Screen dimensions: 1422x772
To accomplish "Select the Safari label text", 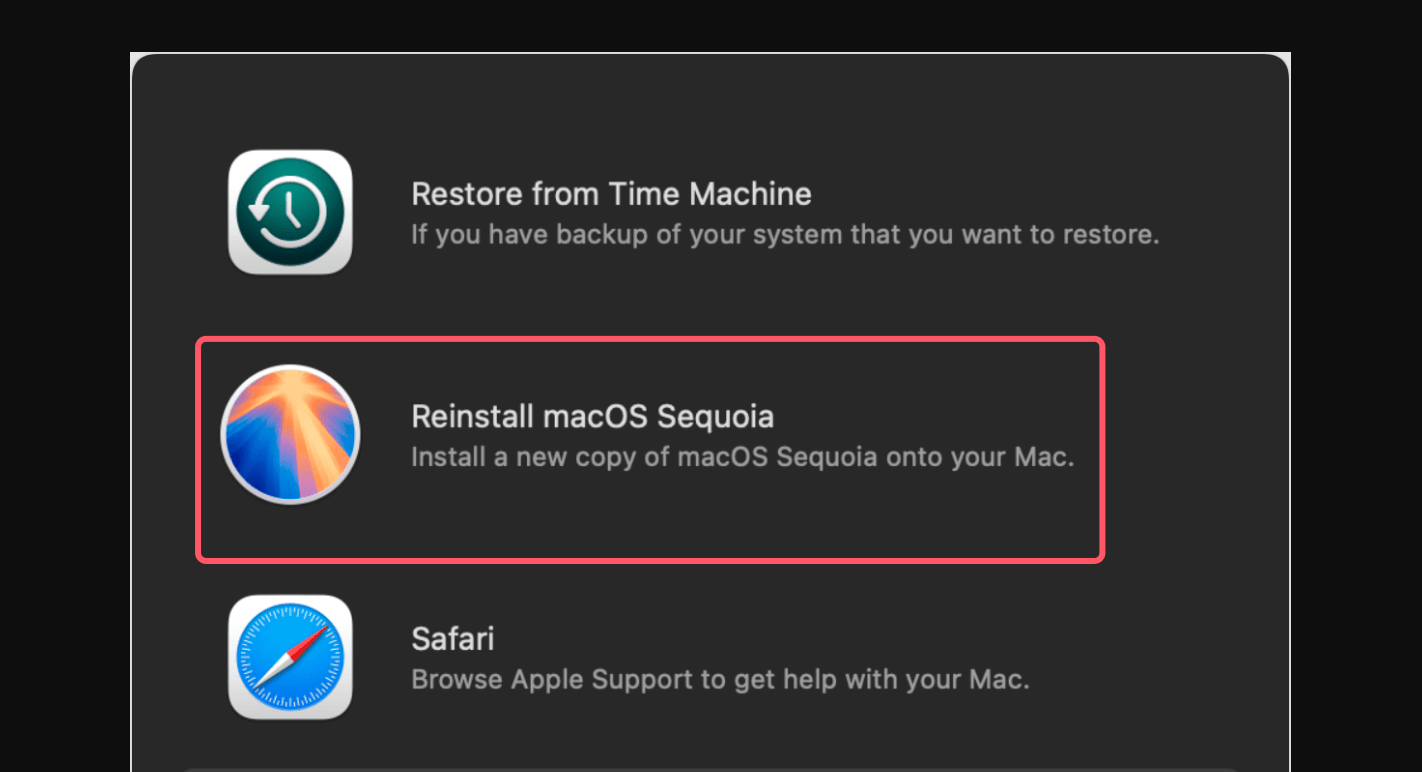I will click(452, 638).
